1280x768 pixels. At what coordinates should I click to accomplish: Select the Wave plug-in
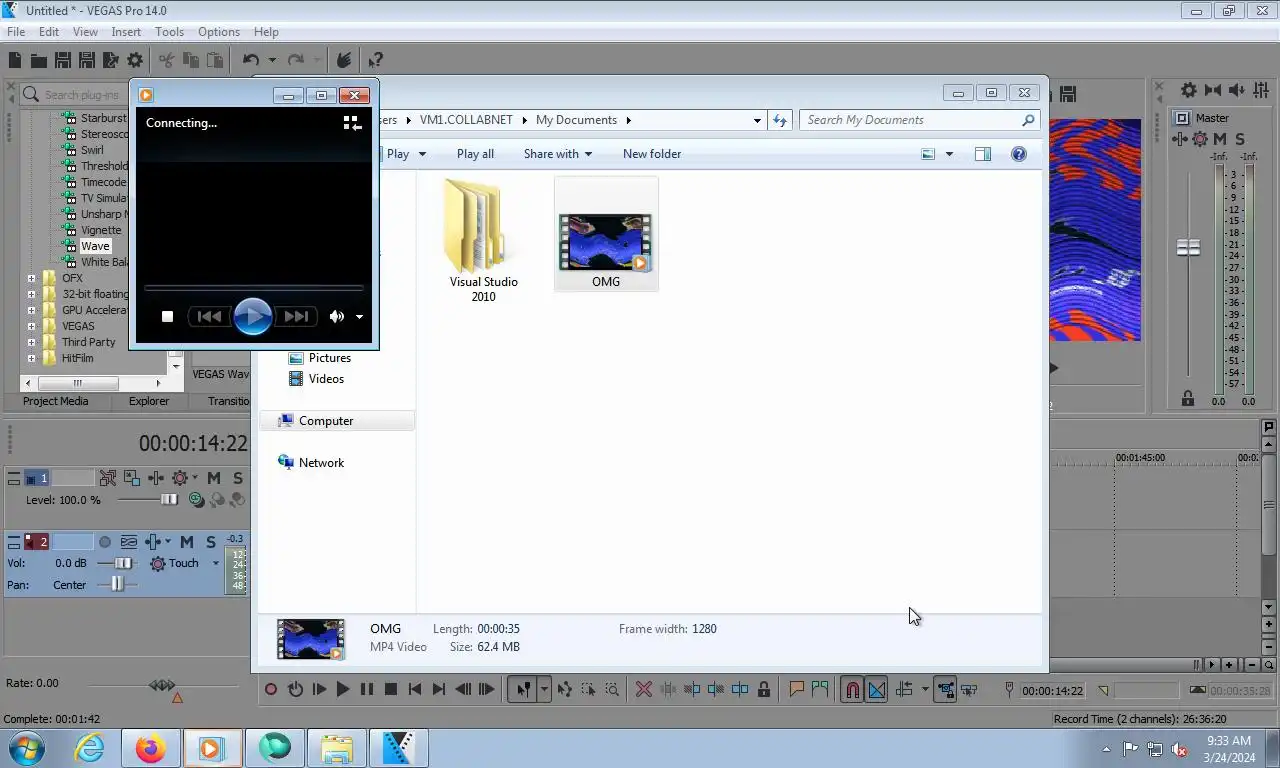[95, 246]
